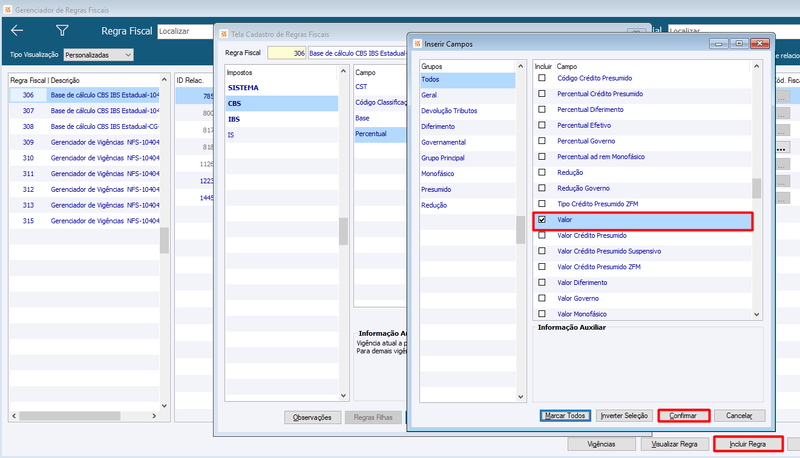
Task: Tick Valor Crédito Presumido Suspensivo checkbox
Action: pyautogui.click(x=542, y=251)
